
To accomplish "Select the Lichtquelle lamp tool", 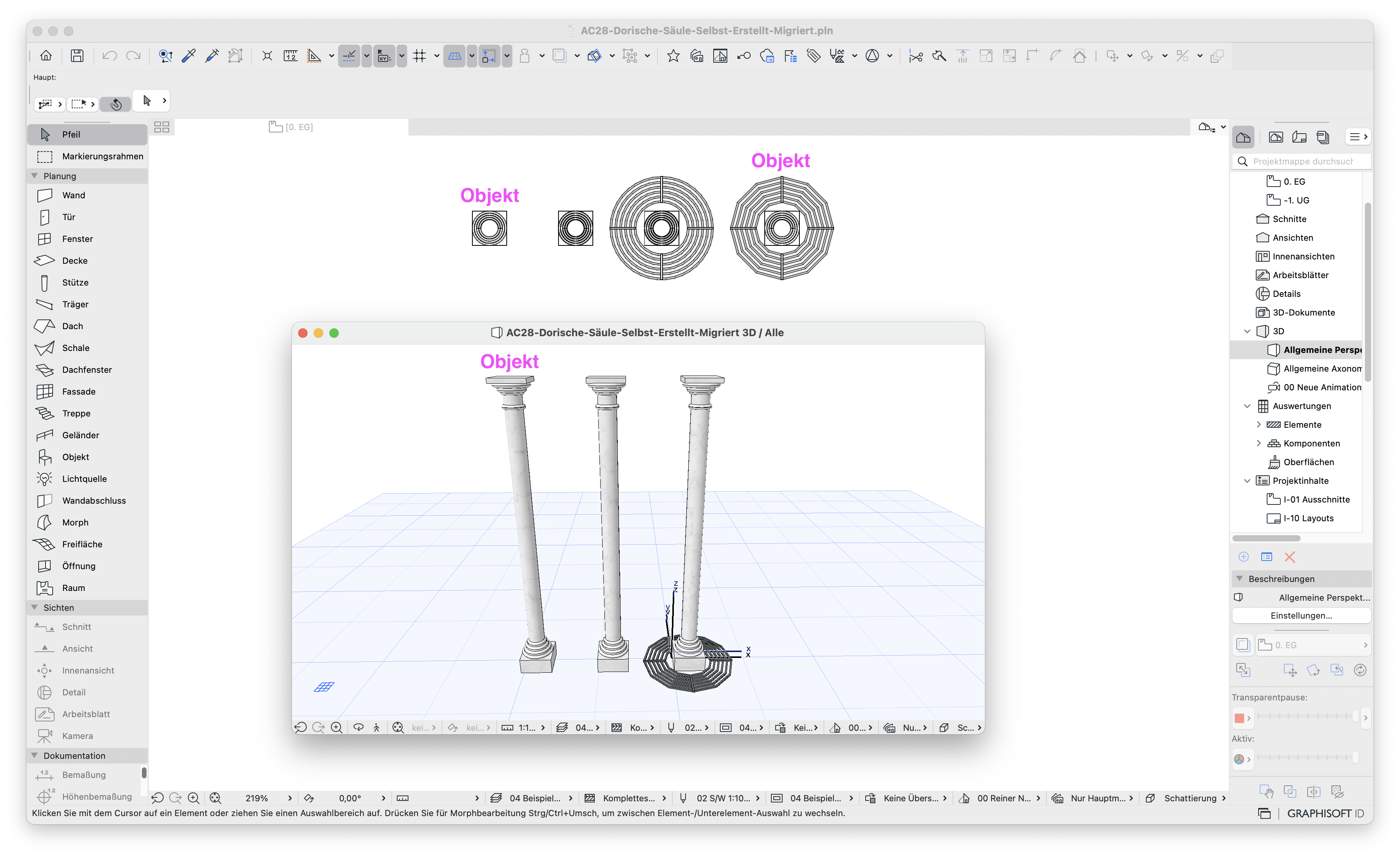I will 87,479.
